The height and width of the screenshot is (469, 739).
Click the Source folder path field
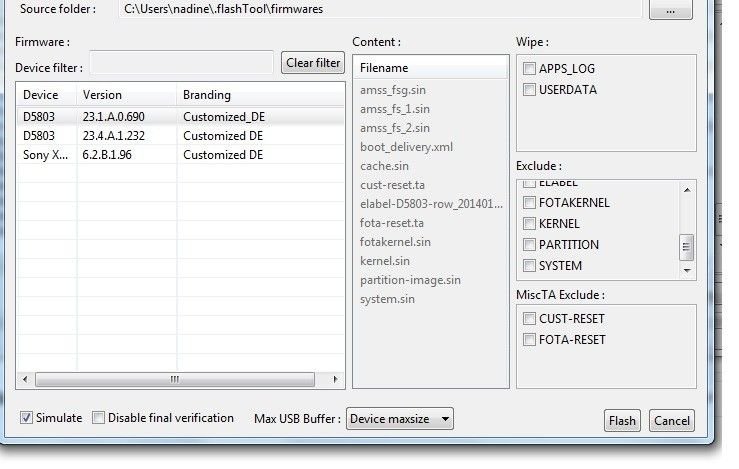click(380, 9)
